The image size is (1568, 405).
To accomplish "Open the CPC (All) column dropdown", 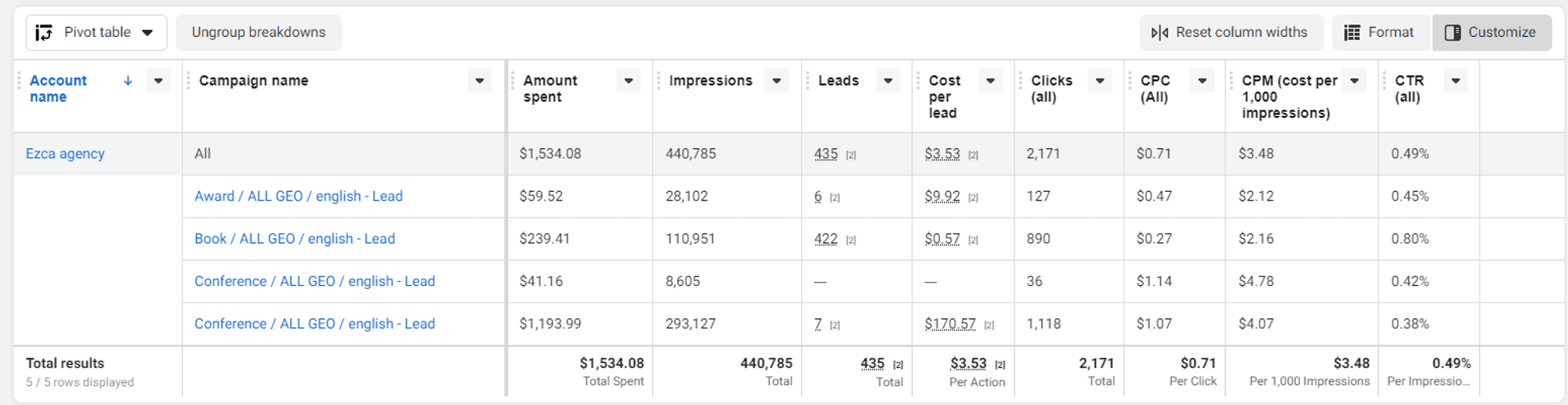I will click(1203, 81).
